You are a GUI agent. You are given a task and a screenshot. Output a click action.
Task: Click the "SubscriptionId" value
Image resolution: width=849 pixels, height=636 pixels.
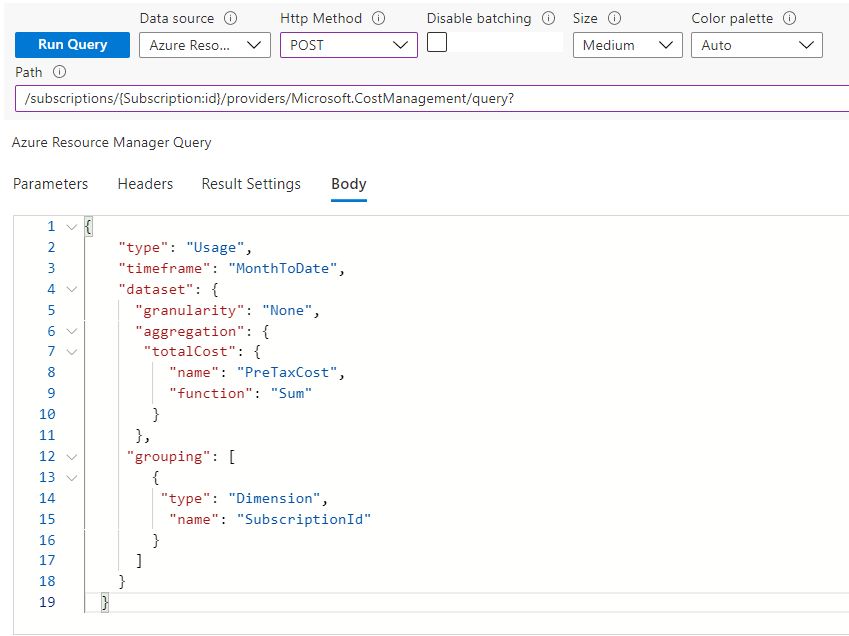click(303, 520)
